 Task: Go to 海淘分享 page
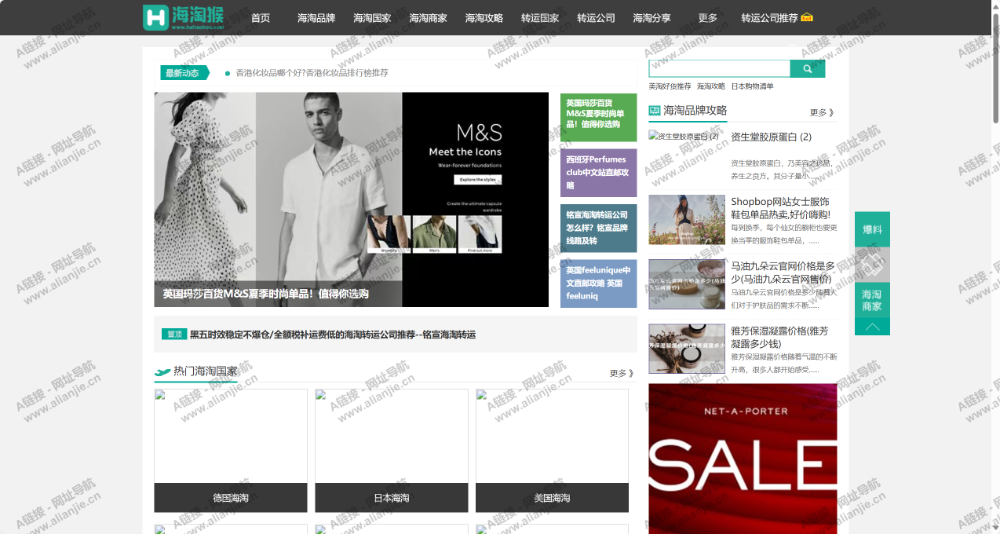point(652,18)
